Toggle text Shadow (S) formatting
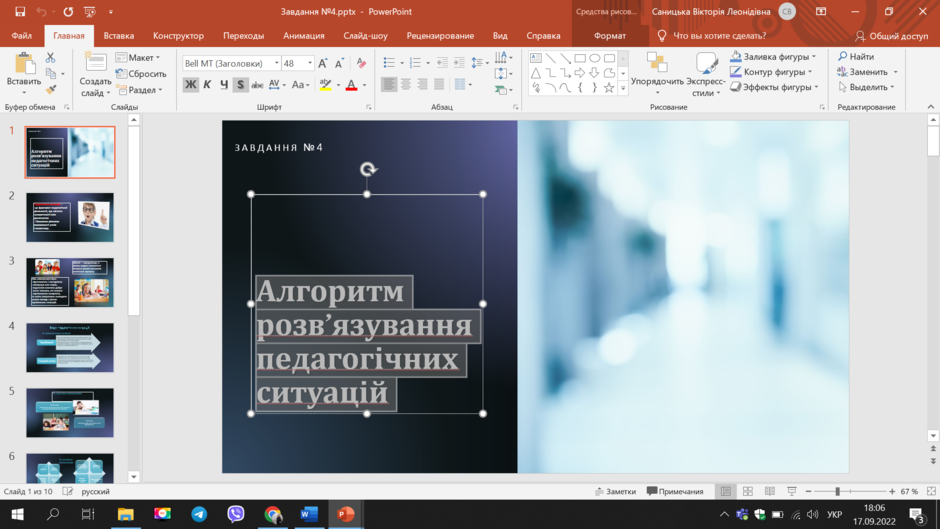Screen dimensions: 940x529 click(240, 85)
